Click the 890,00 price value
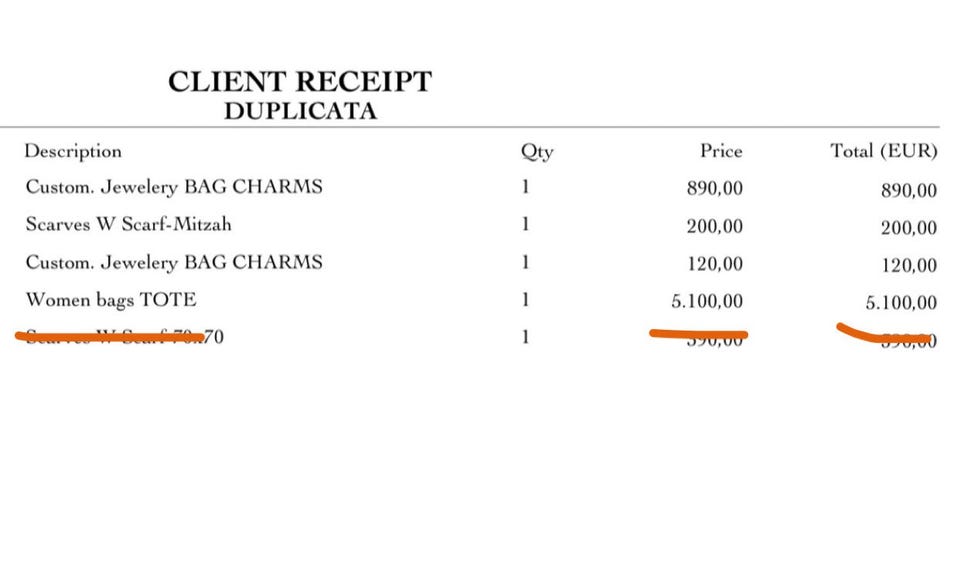Image resolution: width=960 pixels, height=584 pixels. click(x=715, y=189)
